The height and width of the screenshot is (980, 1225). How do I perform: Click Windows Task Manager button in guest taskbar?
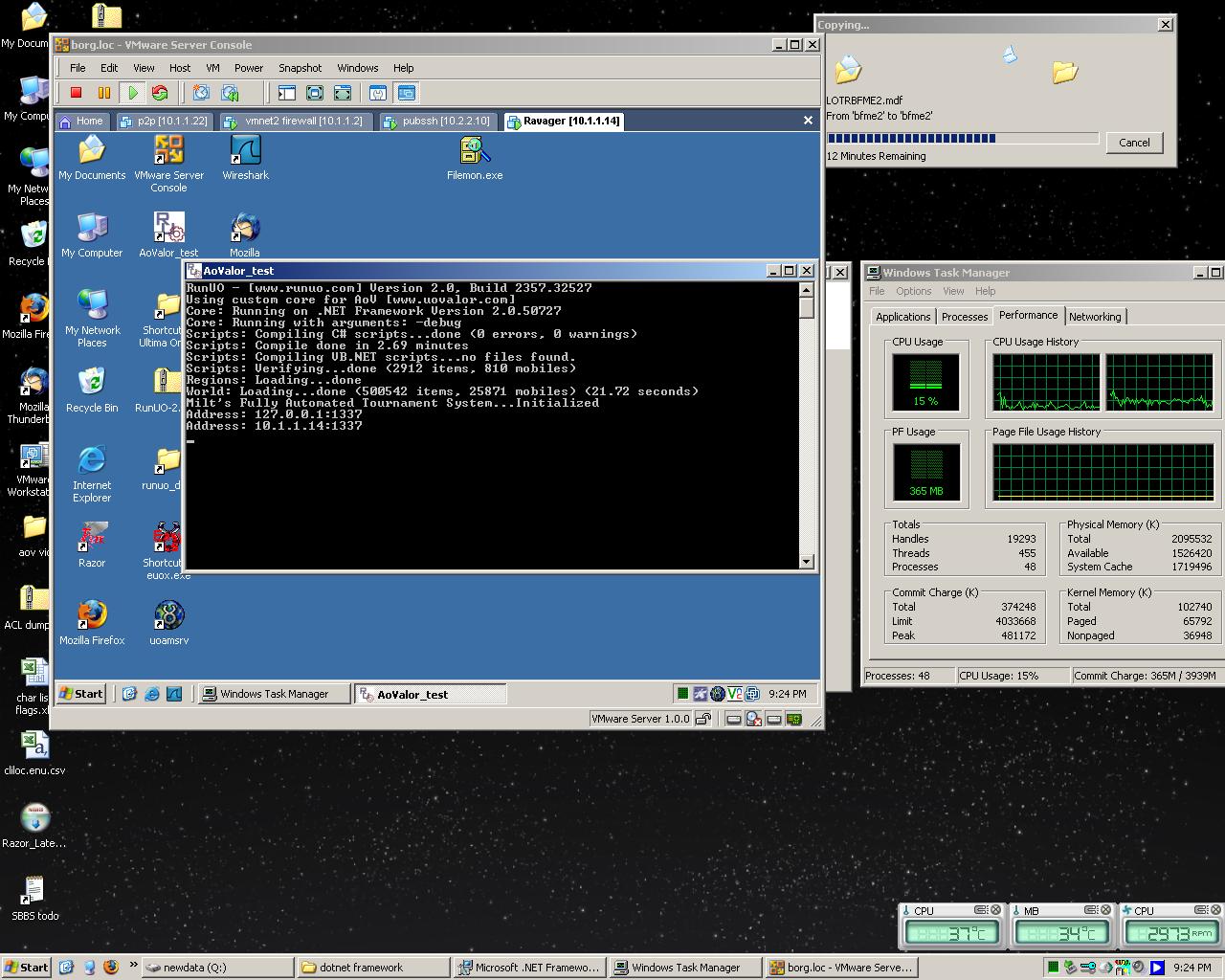pos(274,694)
